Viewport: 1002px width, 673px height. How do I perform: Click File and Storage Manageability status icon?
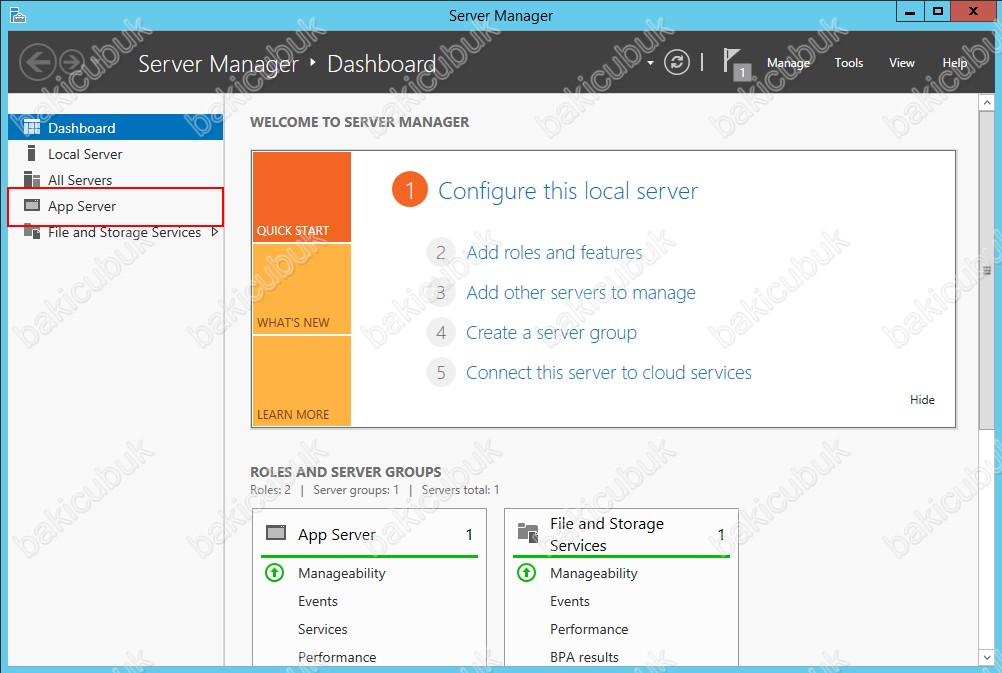point(527,573)
